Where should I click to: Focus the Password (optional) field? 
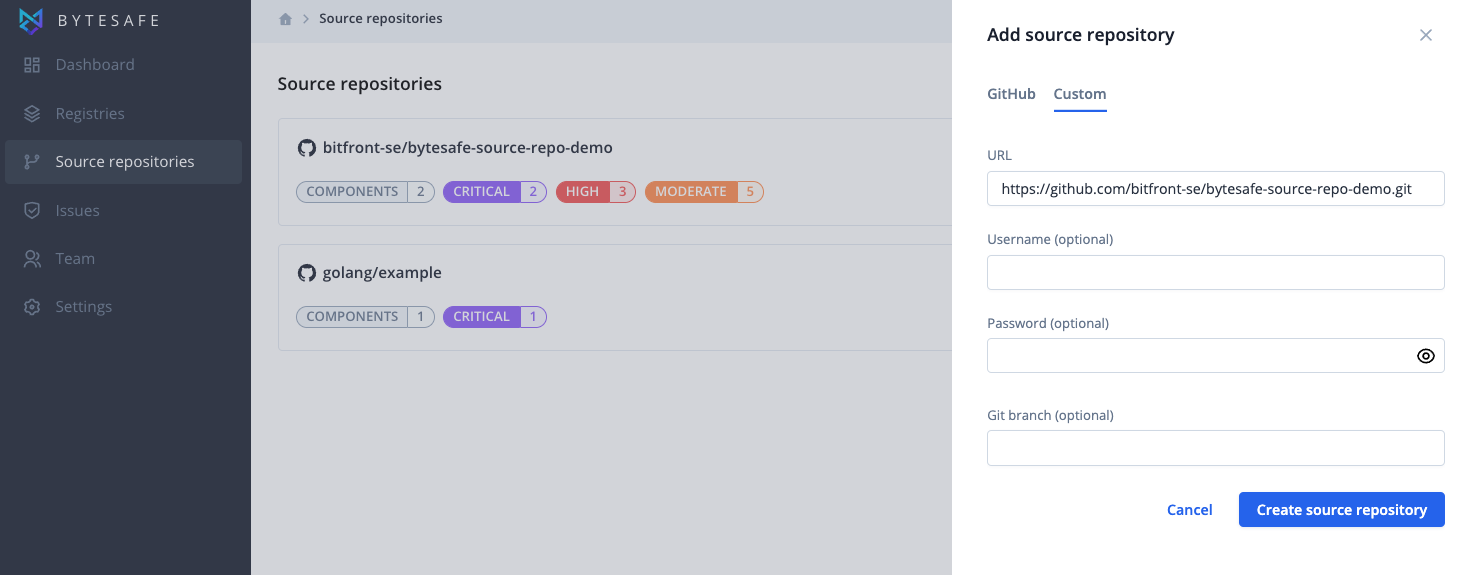(1215, 355)
